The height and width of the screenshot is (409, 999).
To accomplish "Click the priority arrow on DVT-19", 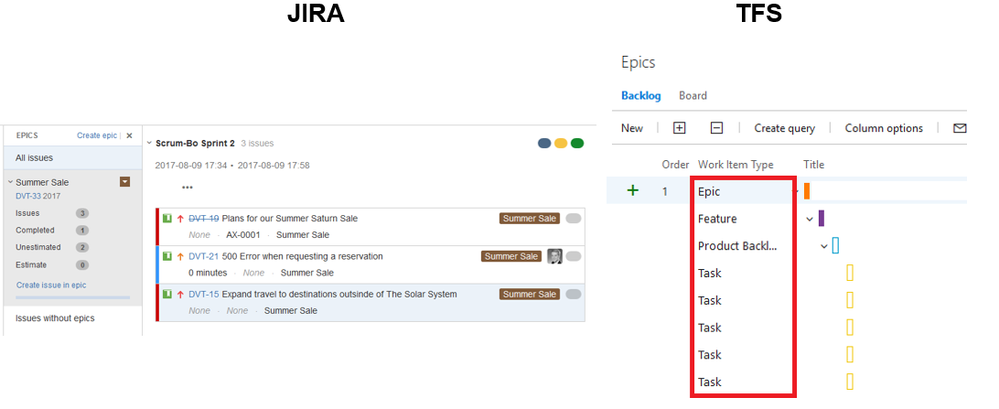I will coord(180,219).
